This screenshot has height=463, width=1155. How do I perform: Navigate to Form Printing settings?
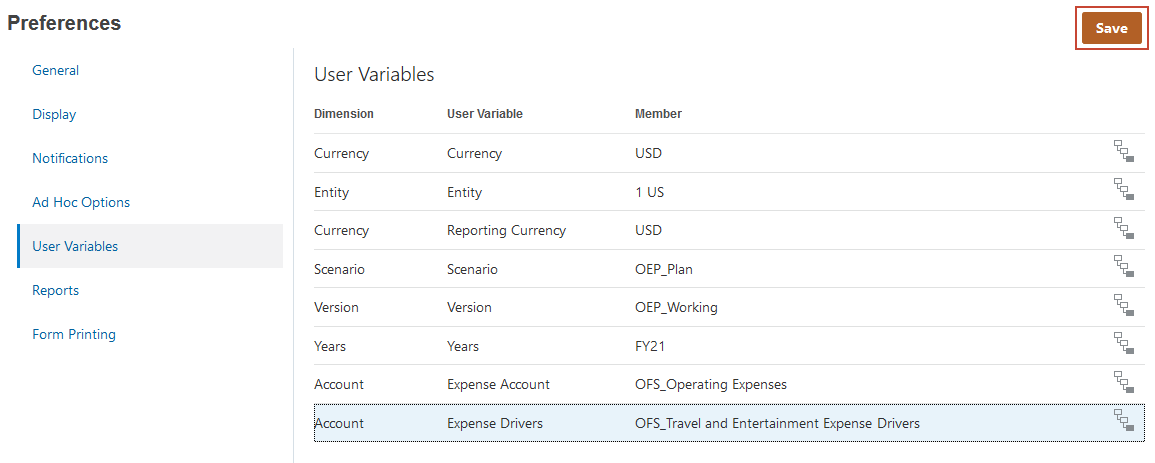[x=74, y=334]
